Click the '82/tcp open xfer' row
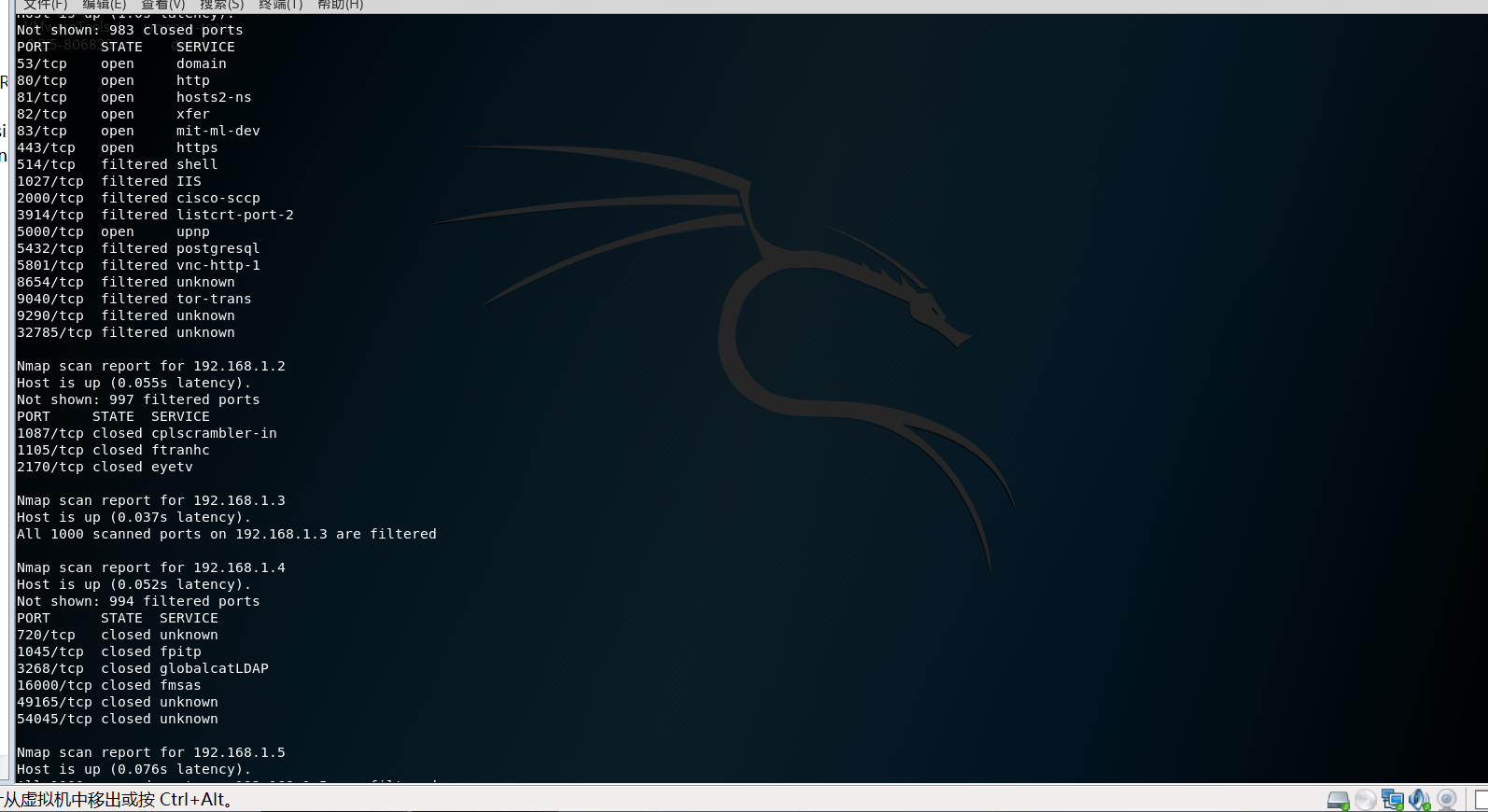The image size is (1488, 812). (x=113, y=114)
